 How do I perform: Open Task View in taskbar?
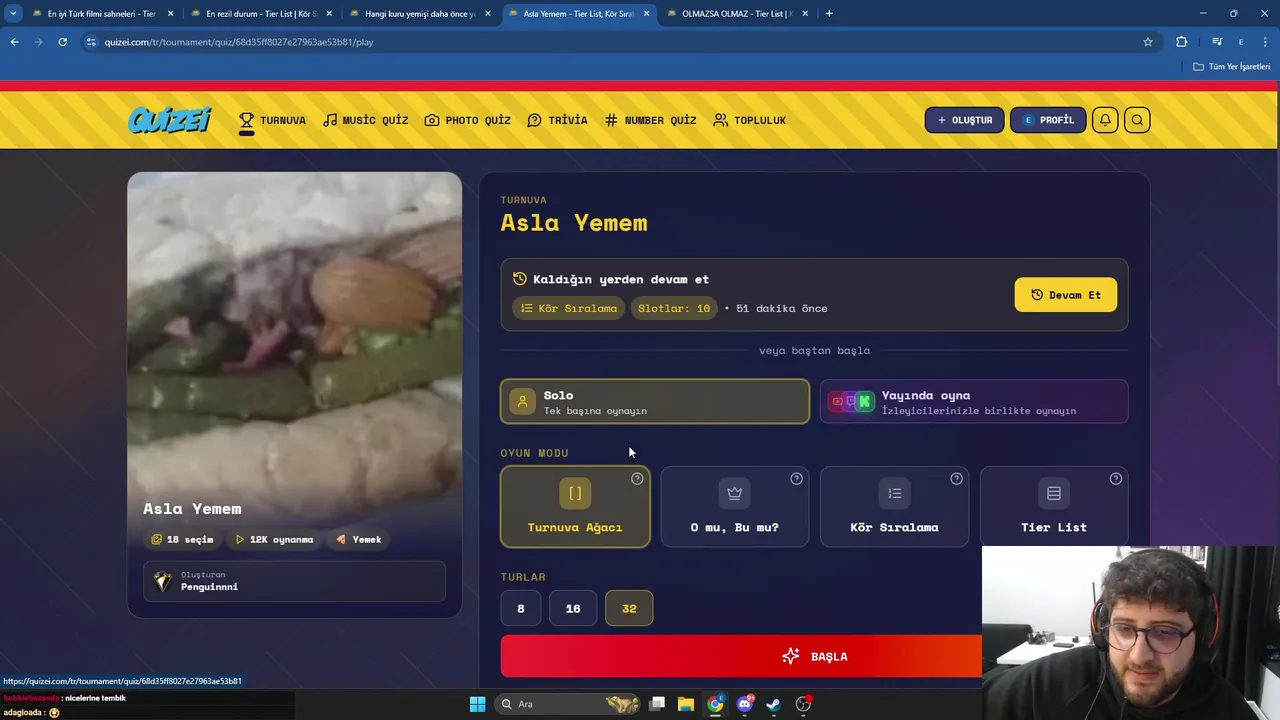point(657,704)
